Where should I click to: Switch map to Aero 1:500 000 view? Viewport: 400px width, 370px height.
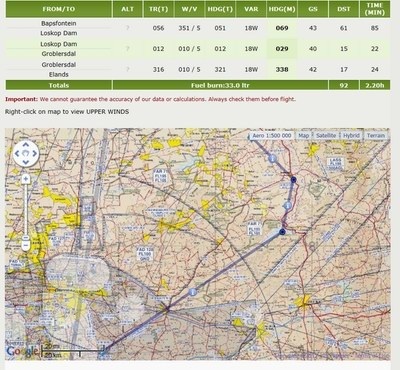pos(272,136)
